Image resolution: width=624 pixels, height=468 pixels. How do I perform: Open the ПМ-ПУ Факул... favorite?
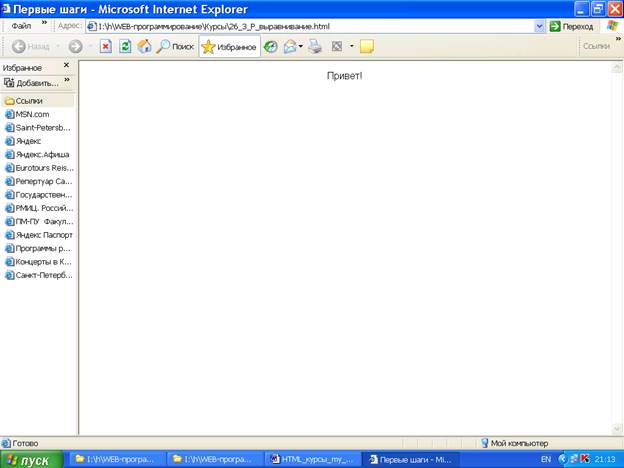click(39, 222)
